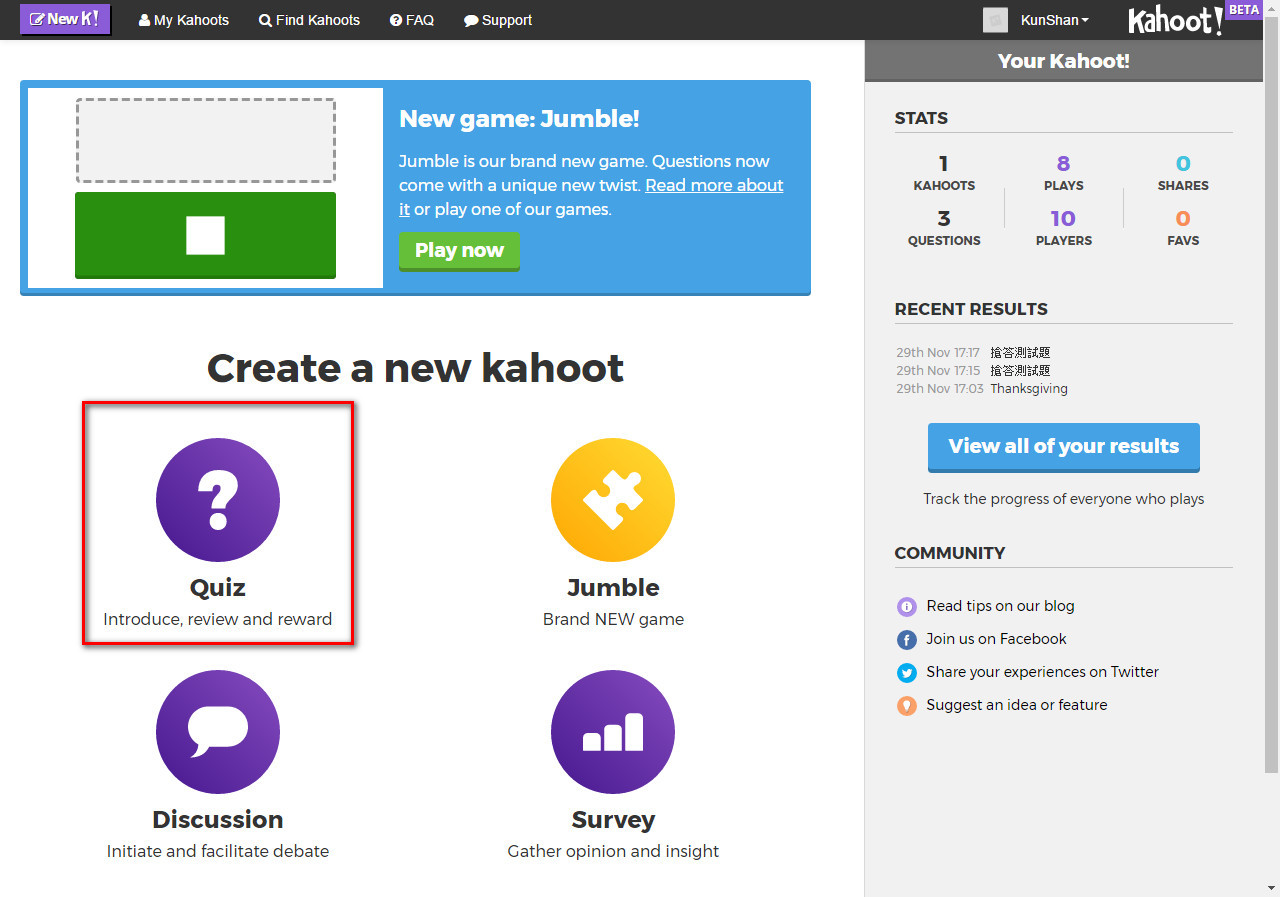The width and height of the screenshot is (1280, 897).
Task: Click the Facebook icon in Community section
Action: (x=906, y=639)
